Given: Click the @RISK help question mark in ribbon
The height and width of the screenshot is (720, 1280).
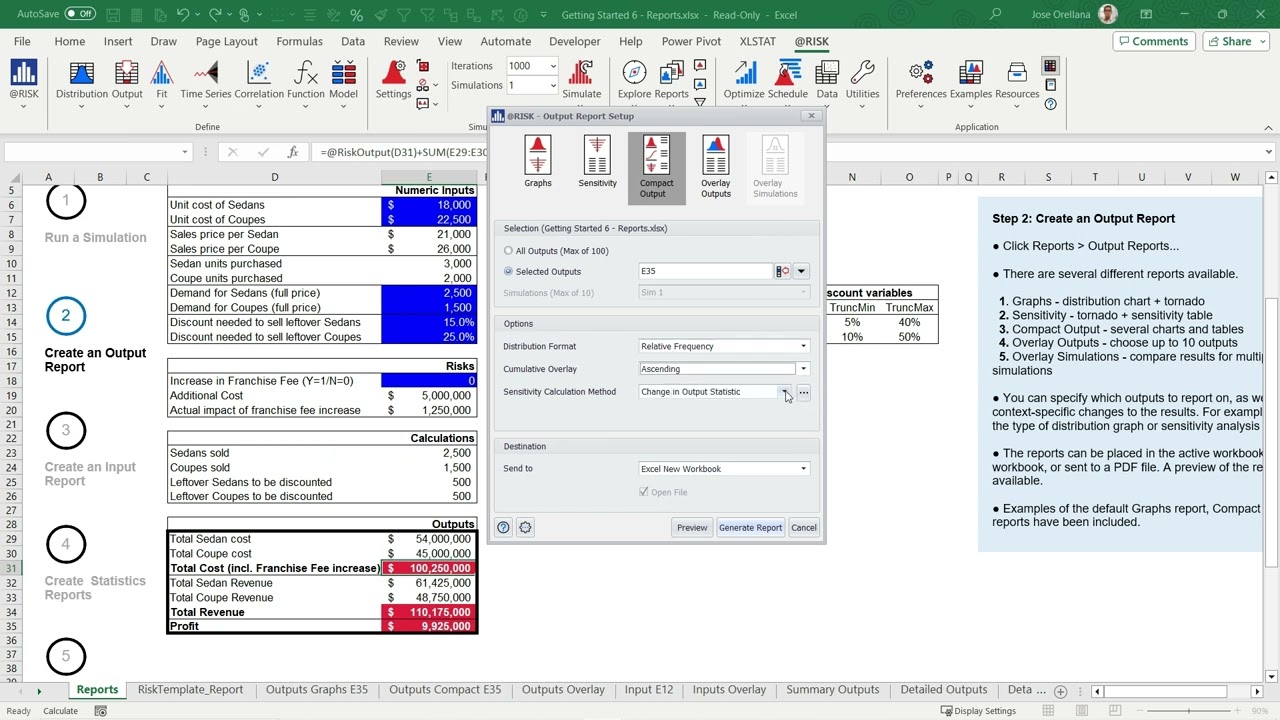Looking at the screenshot, I should 1050,104.
